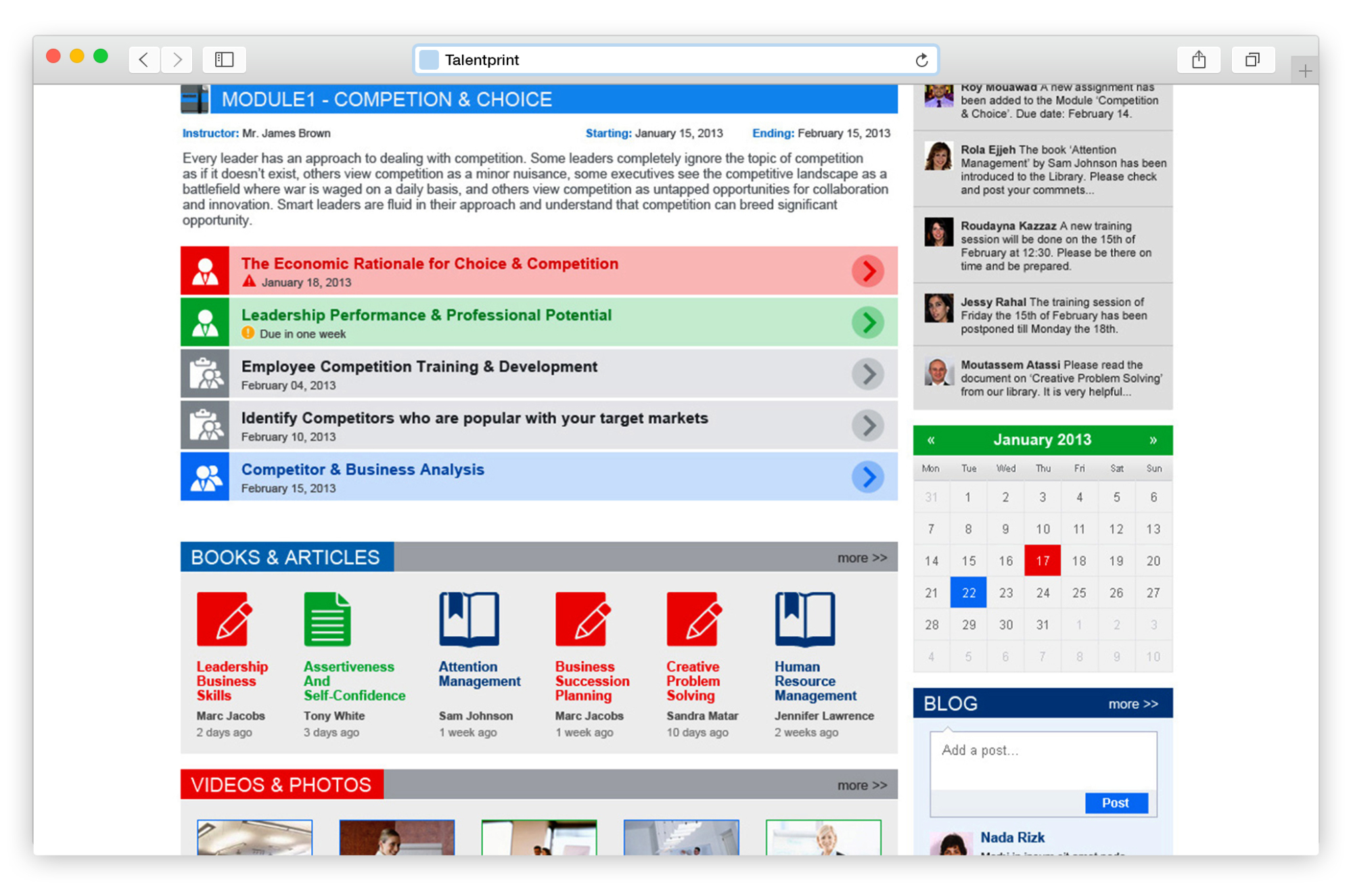Click the VIDEOS & PHOTOS section header
Viewport: 1353px width, 896px height.
click(281, 784)
